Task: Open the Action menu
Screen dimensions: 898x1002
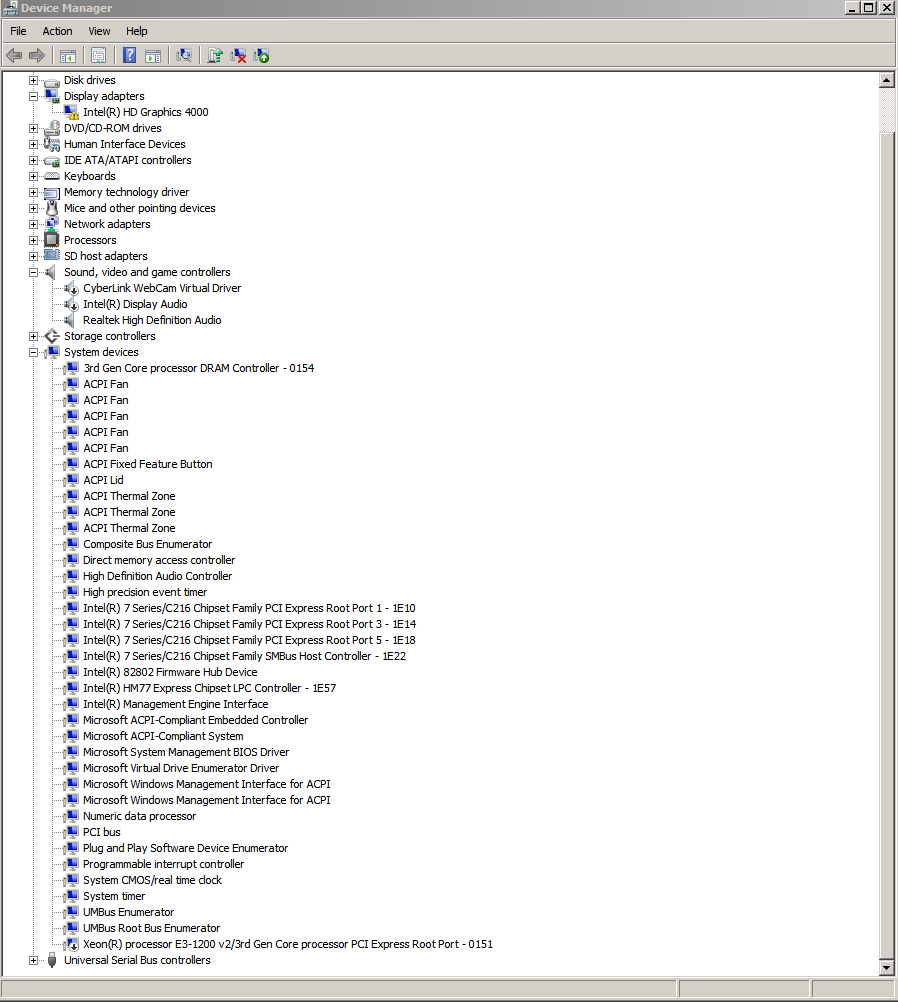Action: pyautogui.click(x=58, y=31)
